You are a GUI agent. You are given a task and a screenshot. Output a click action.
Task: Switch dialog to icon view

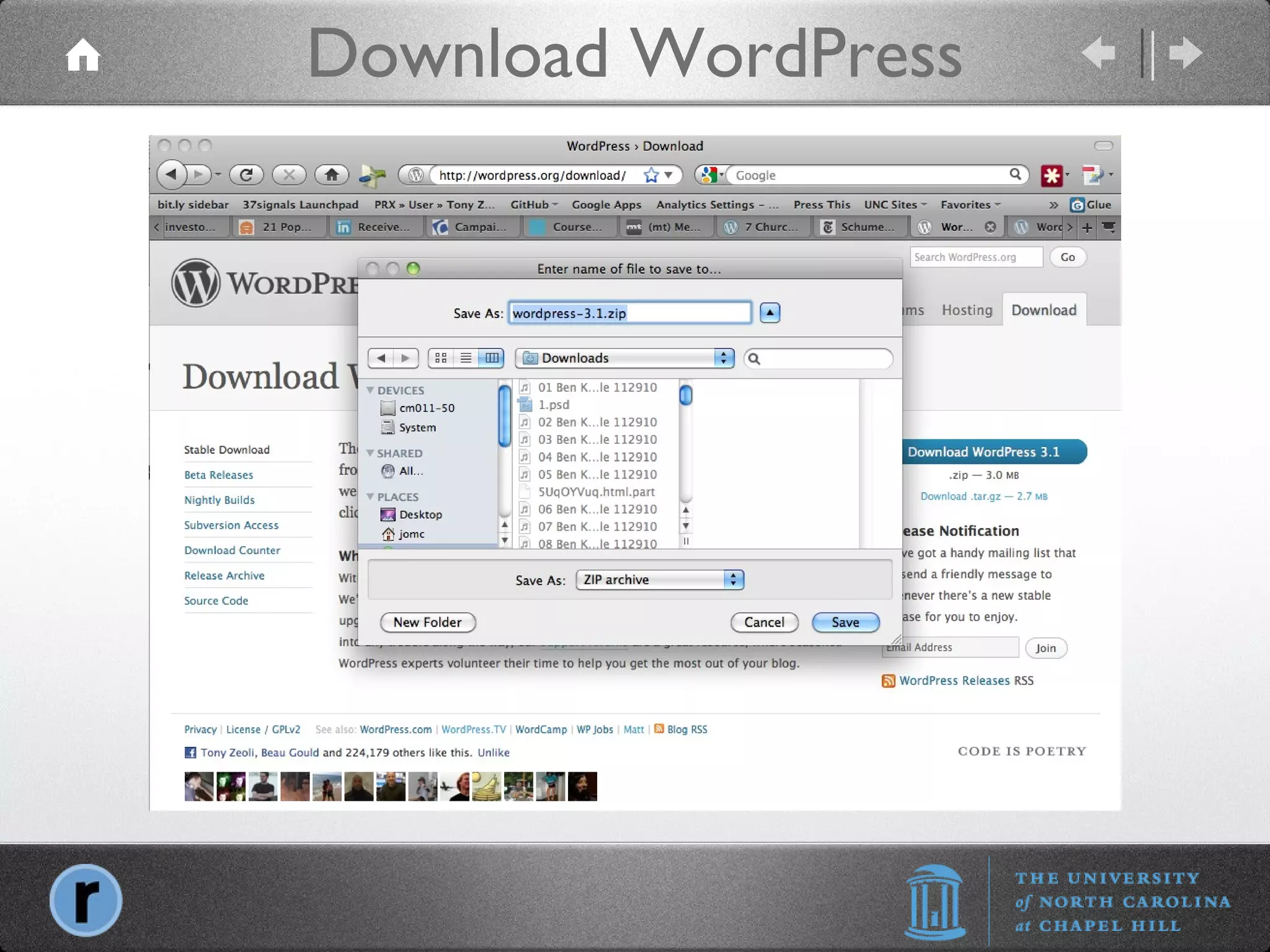441,358
